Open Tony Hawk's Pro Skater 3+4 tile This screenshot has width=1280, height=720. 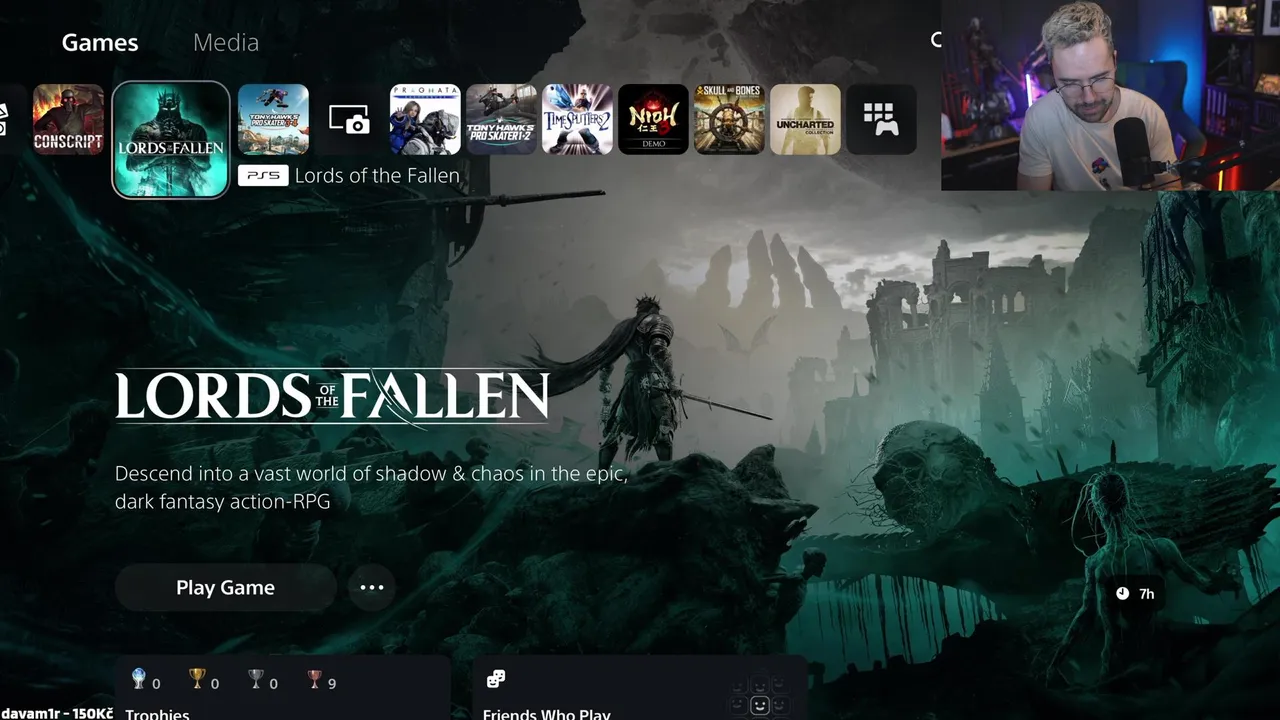tap(273, 119)
